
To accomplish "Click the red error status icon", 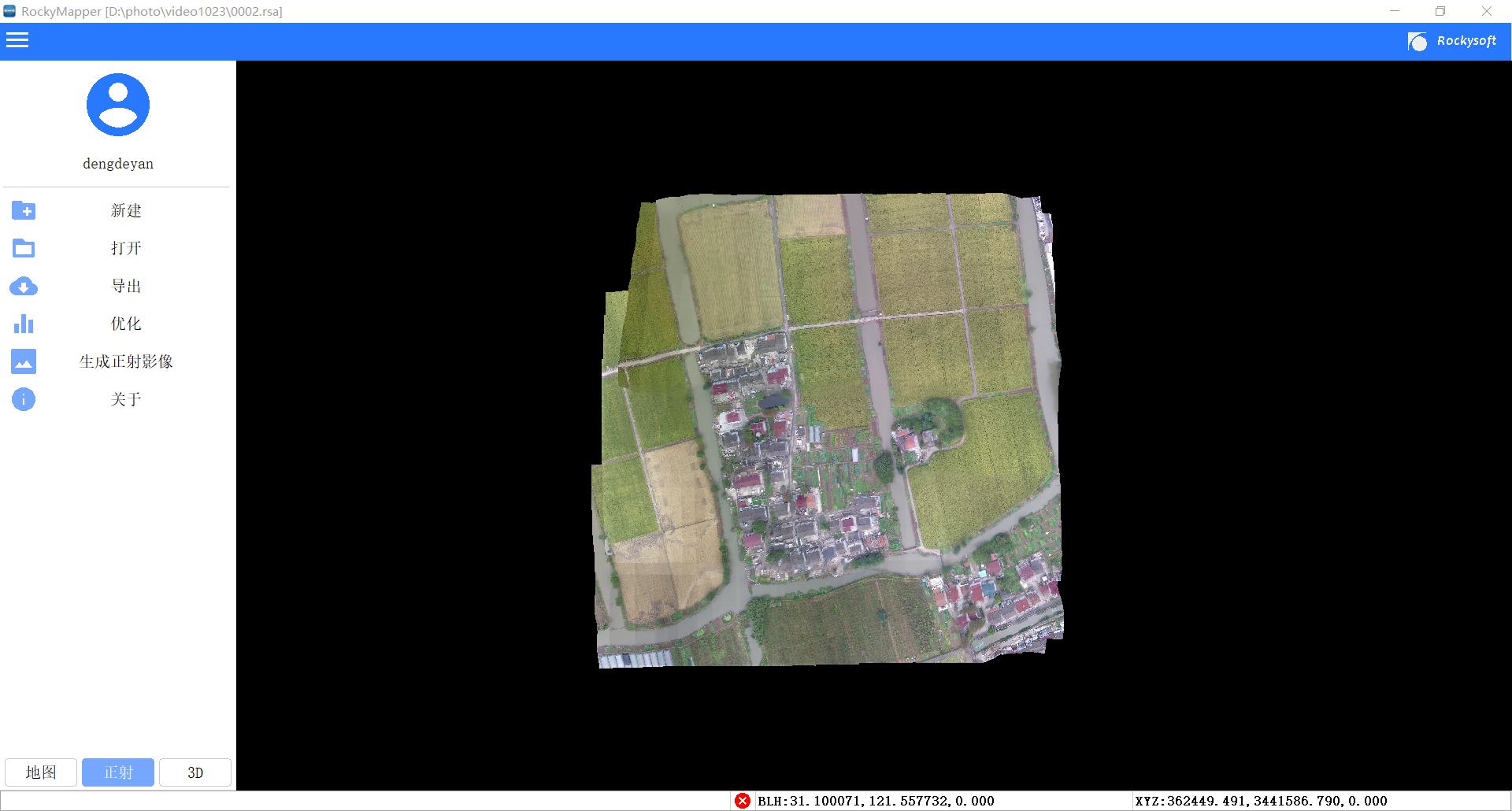I will (x=742, y=801).
